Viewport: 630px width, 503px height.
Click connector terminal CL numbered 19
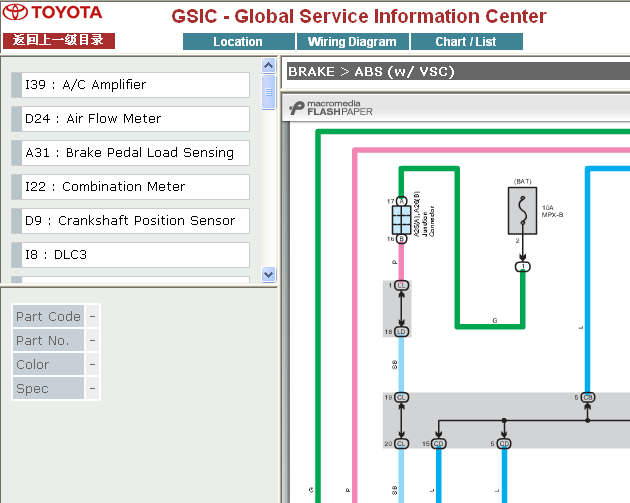(x=401, y=397)
